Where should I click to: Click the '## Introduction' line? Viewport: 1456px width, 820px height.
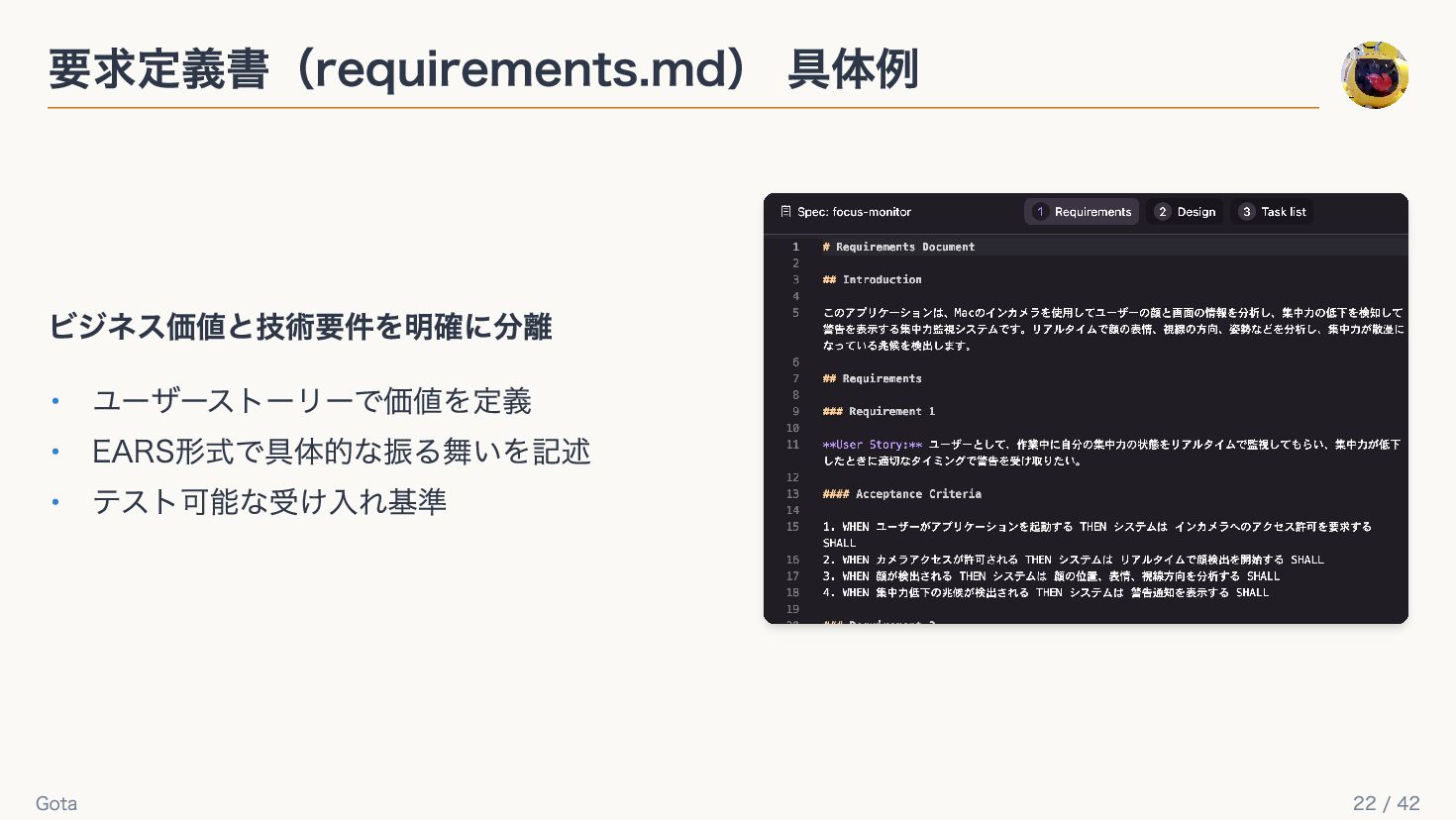pyautogui.click(x=872, y=279)
